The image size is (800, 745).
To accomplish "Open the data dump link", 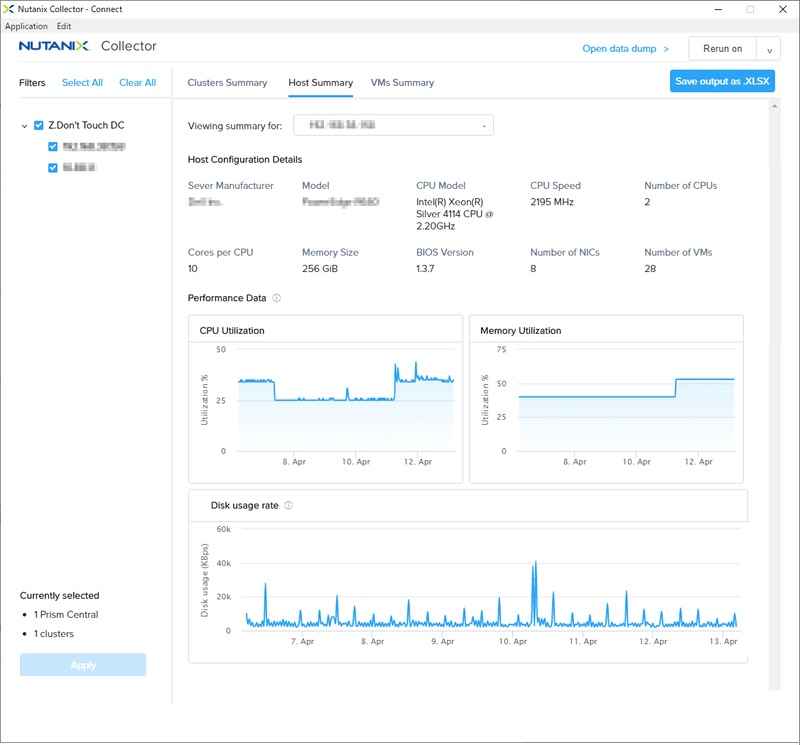I will point(625,48).
